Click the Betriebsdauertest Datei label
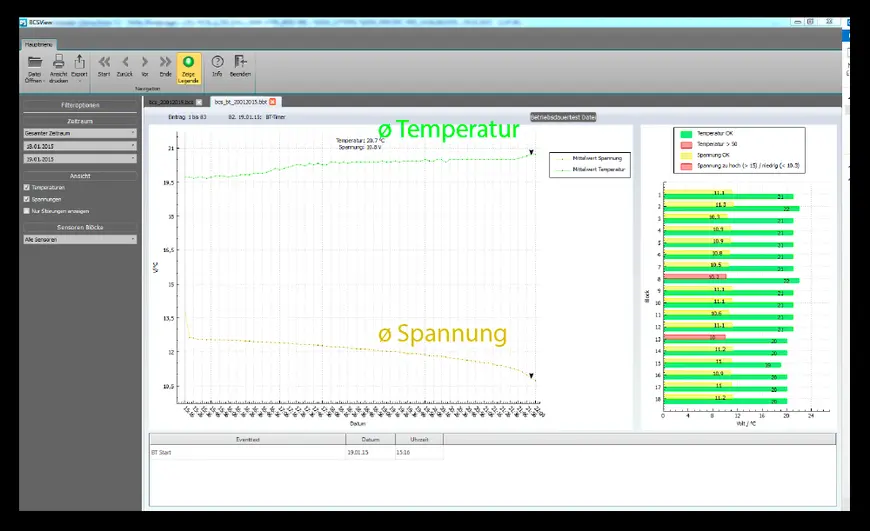This screenshot has height=531, width=870. point(563,117)
